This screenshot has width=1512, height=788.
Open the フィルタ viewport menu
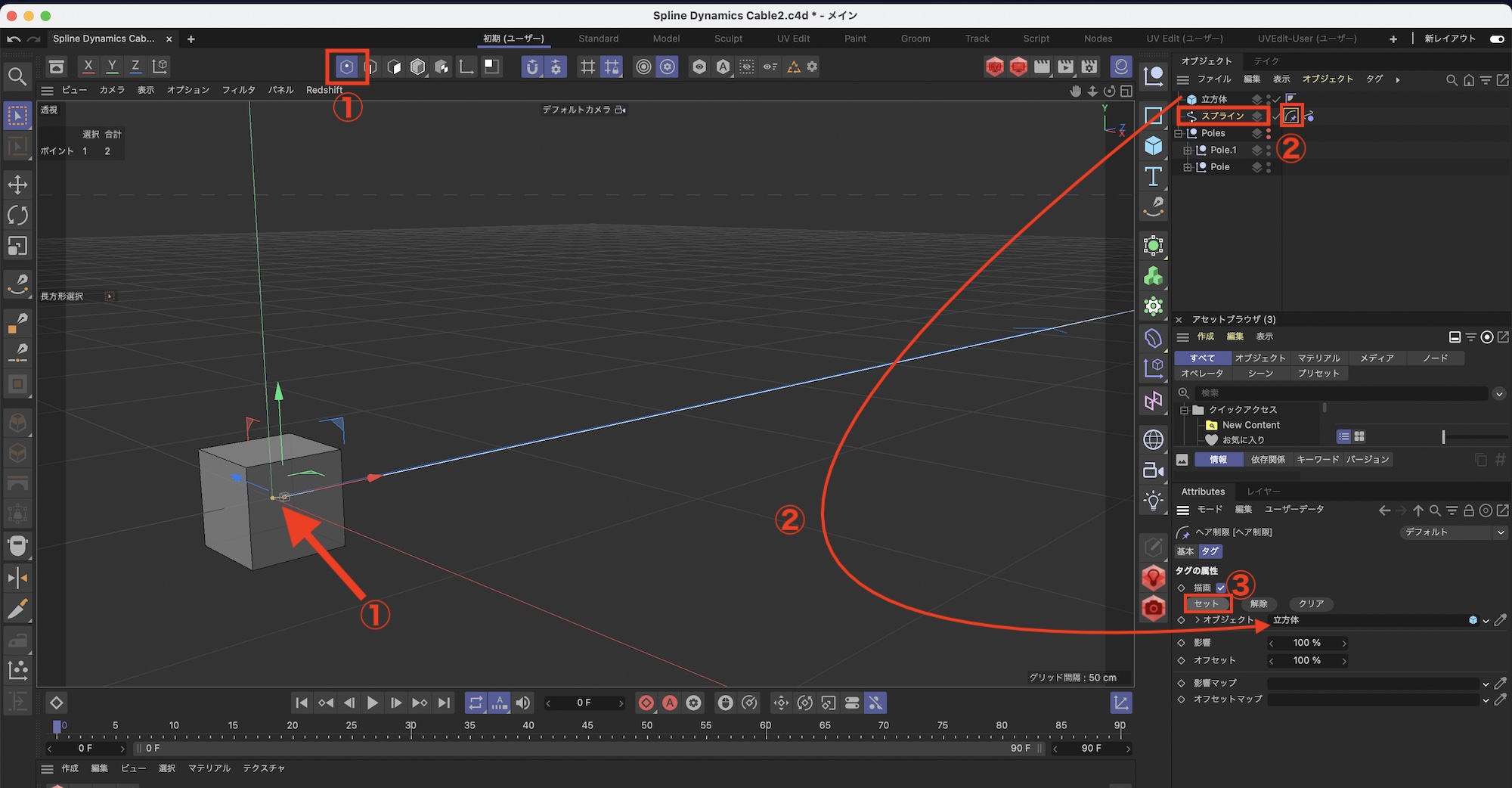point(238,90)
